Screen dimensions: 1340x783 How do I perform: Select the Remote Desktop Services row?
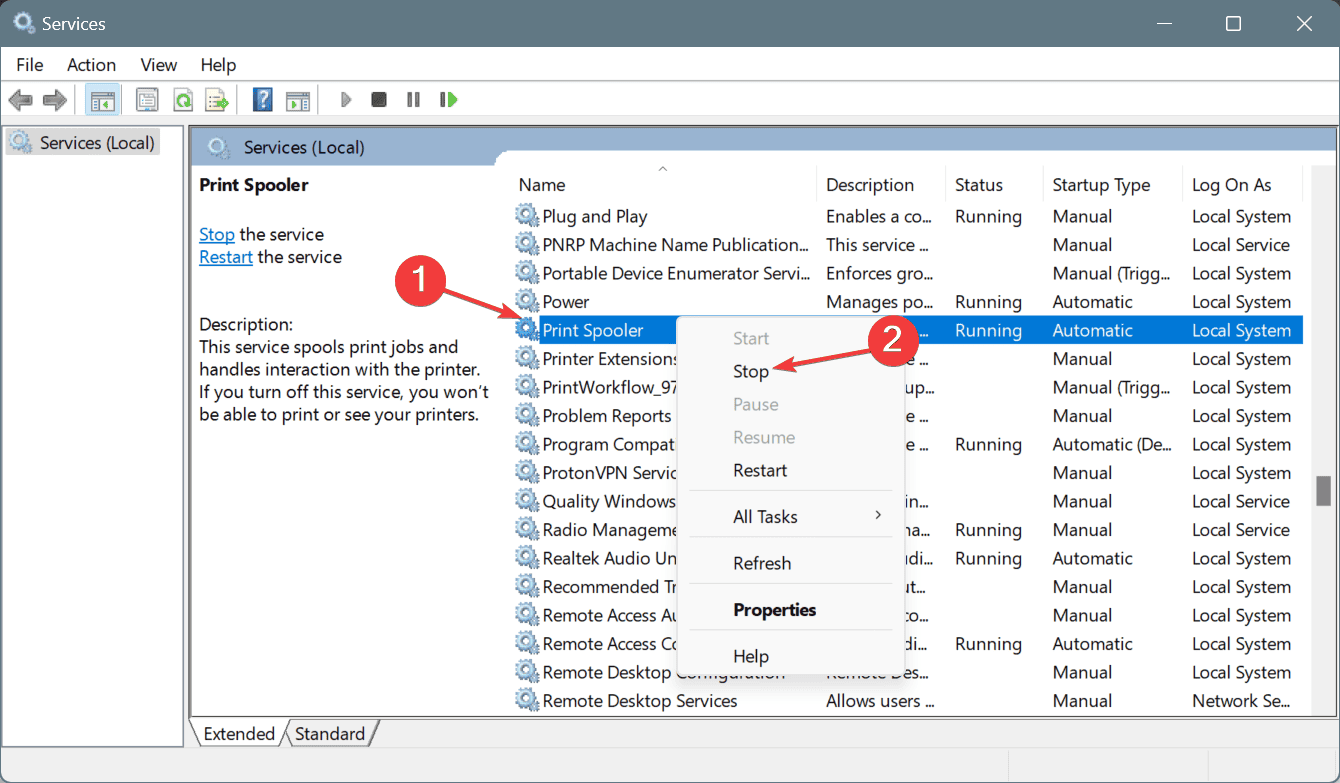907,700
